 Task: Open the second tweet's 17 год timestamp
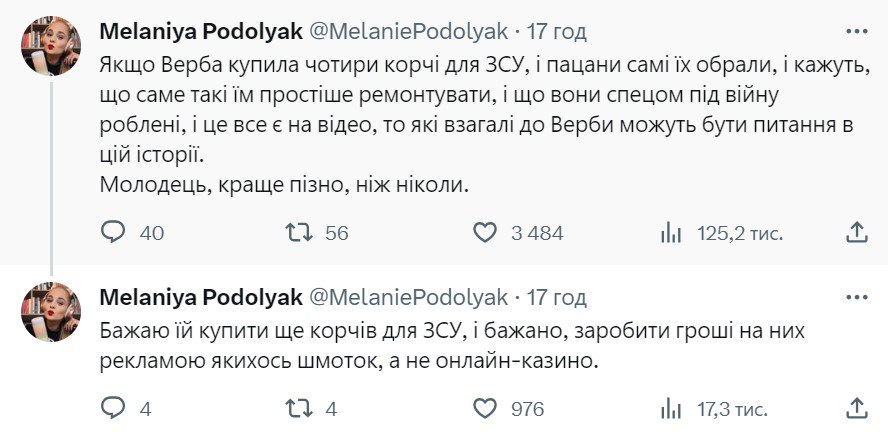click(x=557, y=297)
